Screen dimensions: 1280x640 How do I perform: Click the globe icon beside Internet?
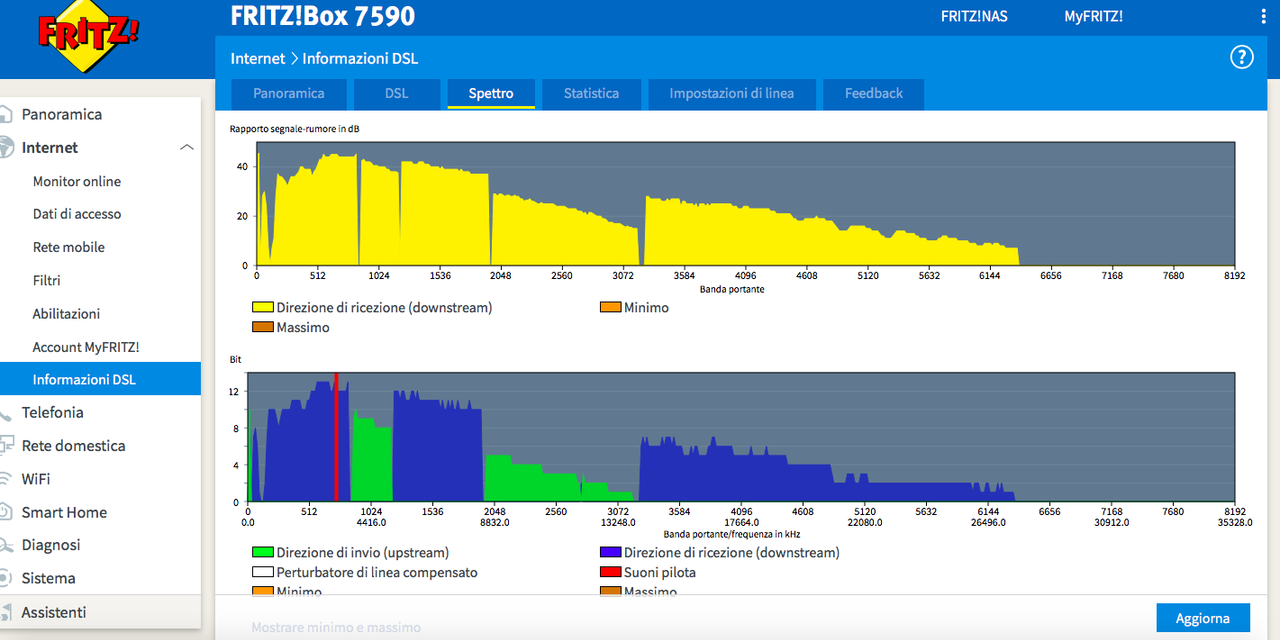click(x=7, y=147)
